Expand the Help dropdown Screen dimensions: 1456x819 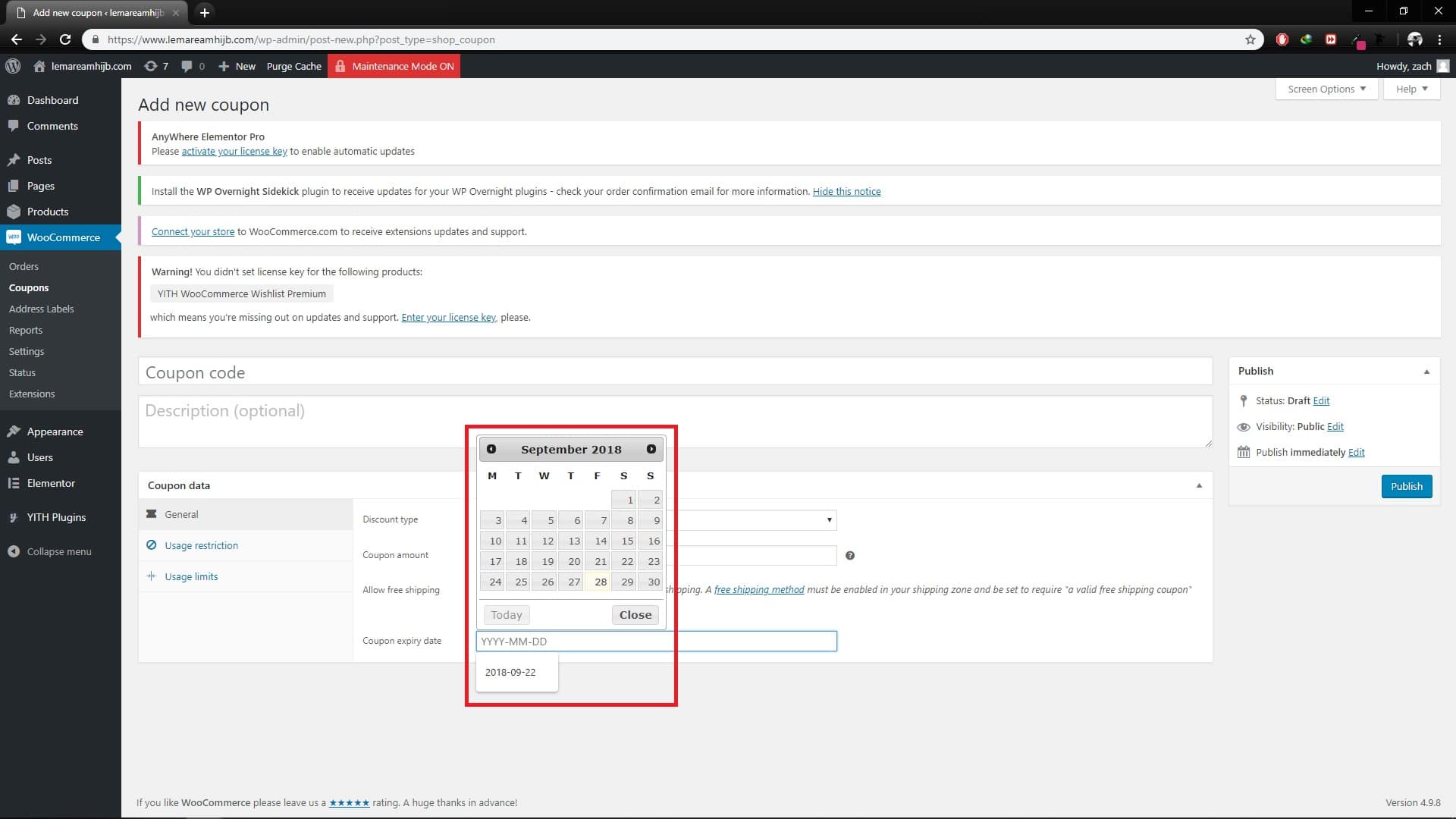point(1411,89)
